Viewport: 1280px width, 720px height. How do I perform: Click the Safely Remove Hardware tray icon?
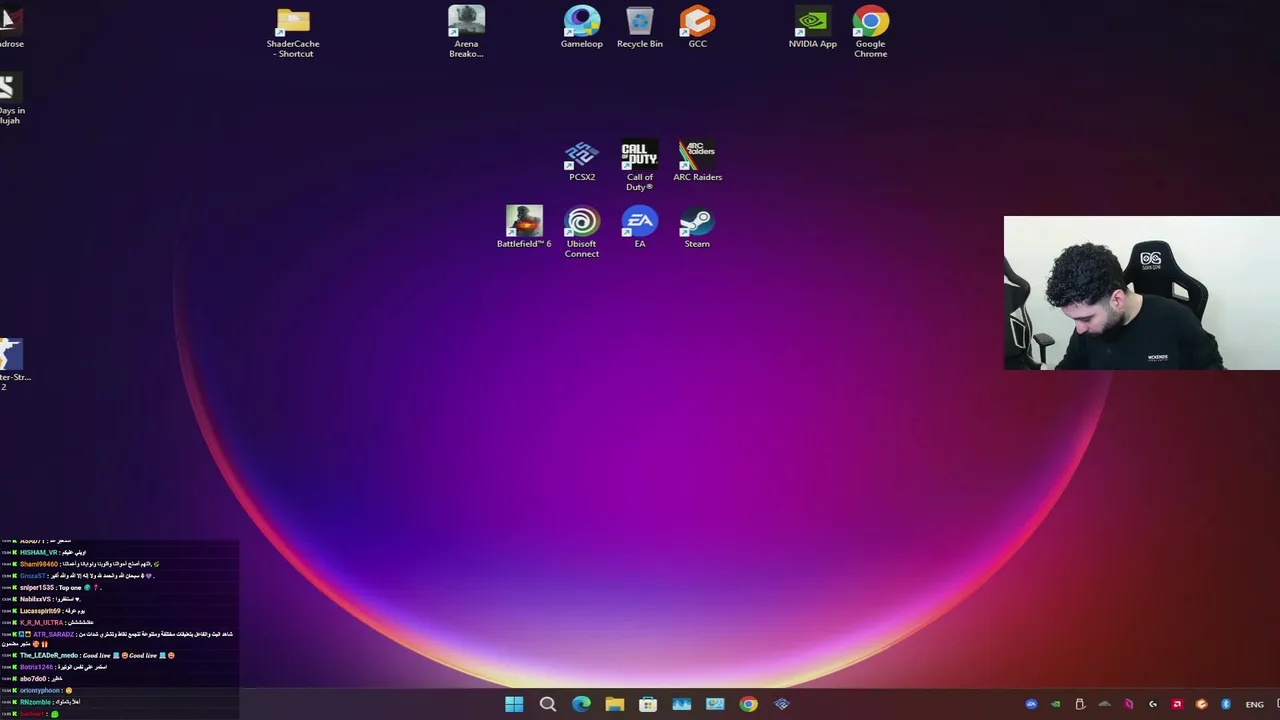click(1080, 704)
